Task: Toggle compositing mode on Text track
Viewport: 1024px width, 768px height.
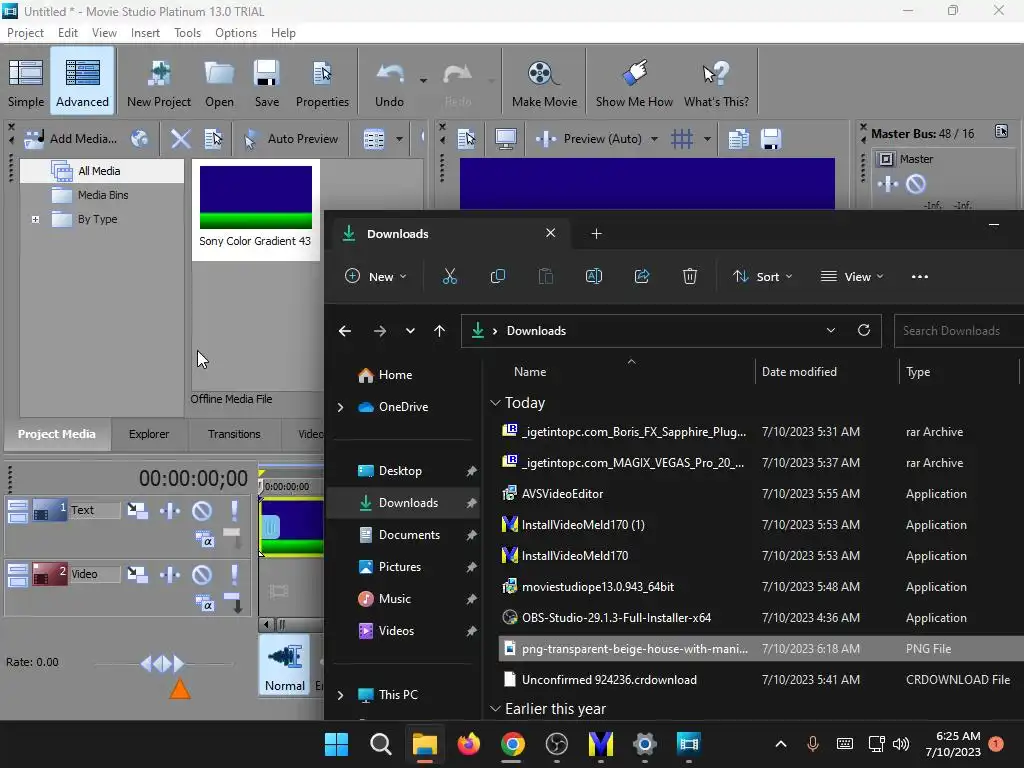Action: tap(204, 539)
